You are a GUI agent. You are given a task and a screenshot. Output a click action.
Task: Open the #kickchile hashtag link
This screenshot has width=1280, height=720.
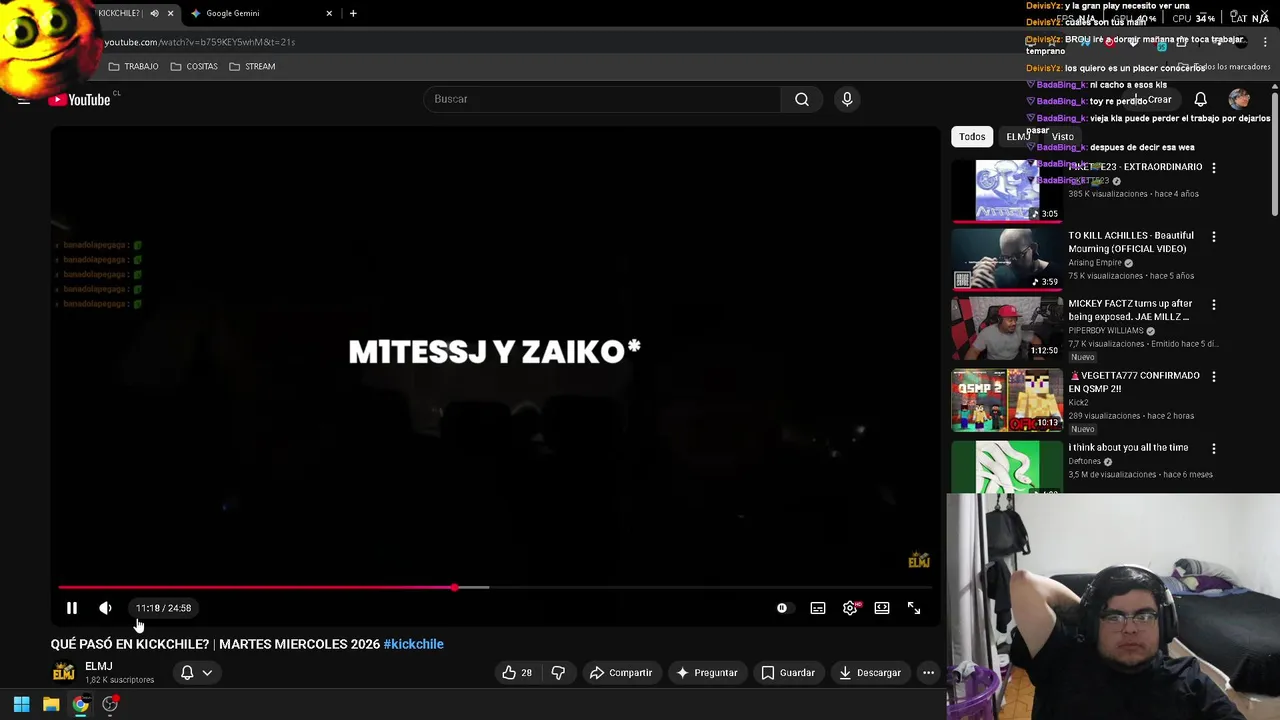413,644
